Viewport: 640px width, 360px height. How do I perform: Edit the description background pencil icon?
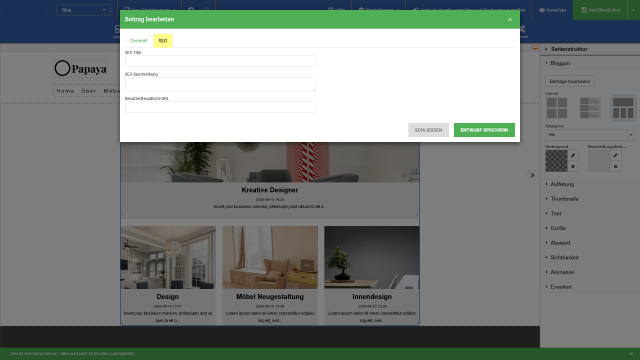[616, 156]
